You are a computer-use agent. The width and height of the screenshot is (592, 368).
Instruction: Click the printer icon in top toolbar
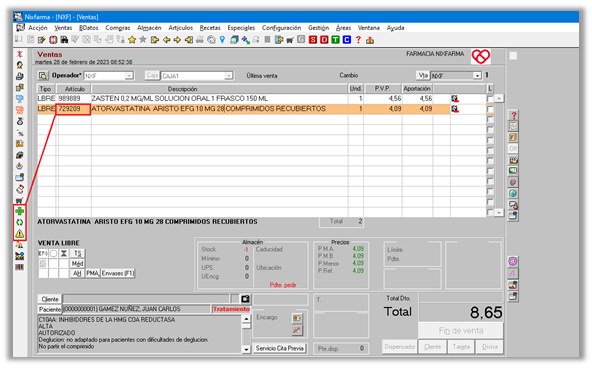point(200,40)
